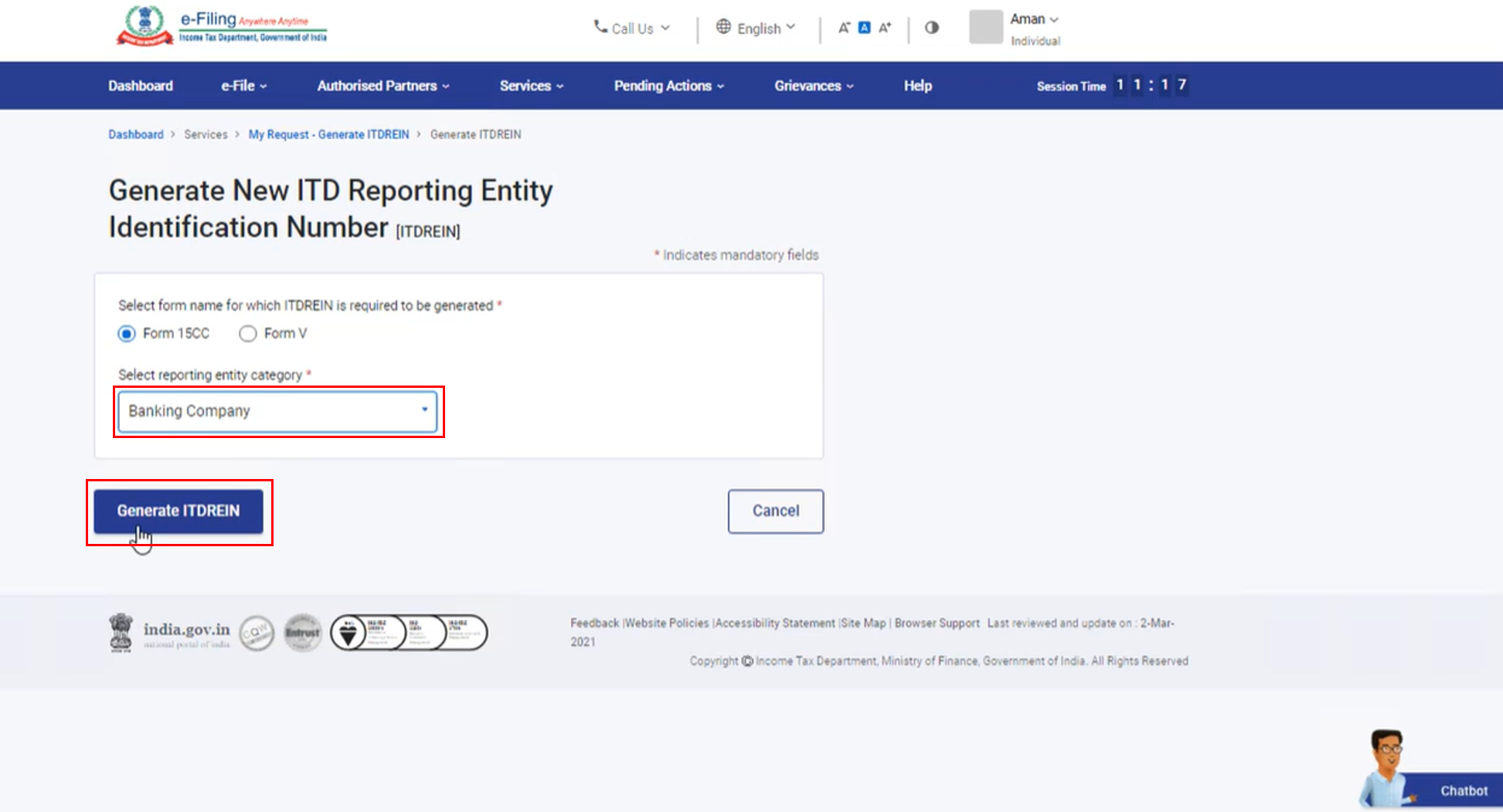Expand the English language selector
Screen dimensions: 1503x812
(756, 29)
